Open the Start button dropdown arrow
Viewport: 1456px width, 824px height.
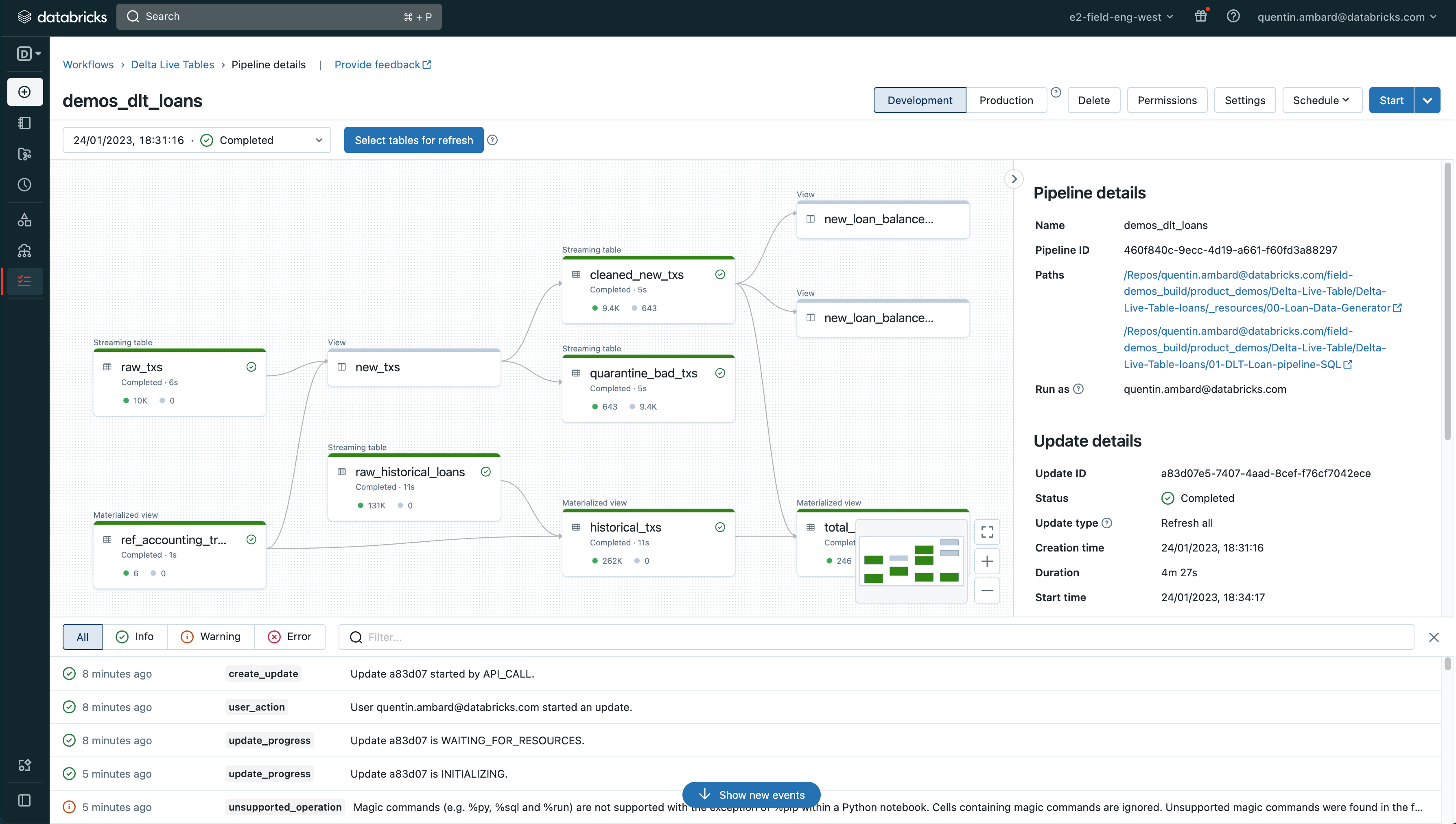(1427, 100)
